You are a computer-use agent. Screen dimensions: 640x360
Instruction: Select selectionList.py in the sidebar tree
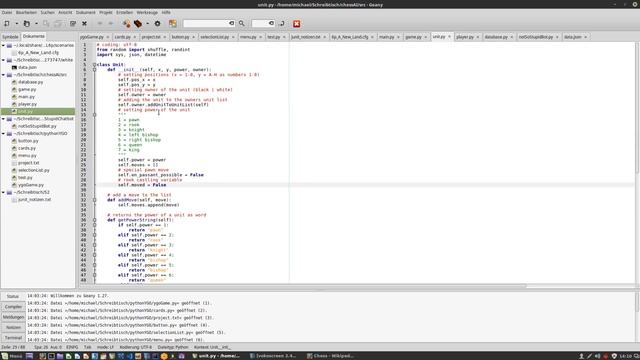tap(33, 170)
